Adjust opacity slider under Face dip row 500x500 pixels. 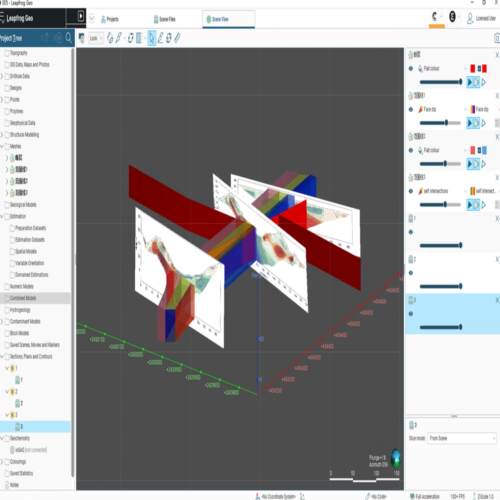pos(440,123)
